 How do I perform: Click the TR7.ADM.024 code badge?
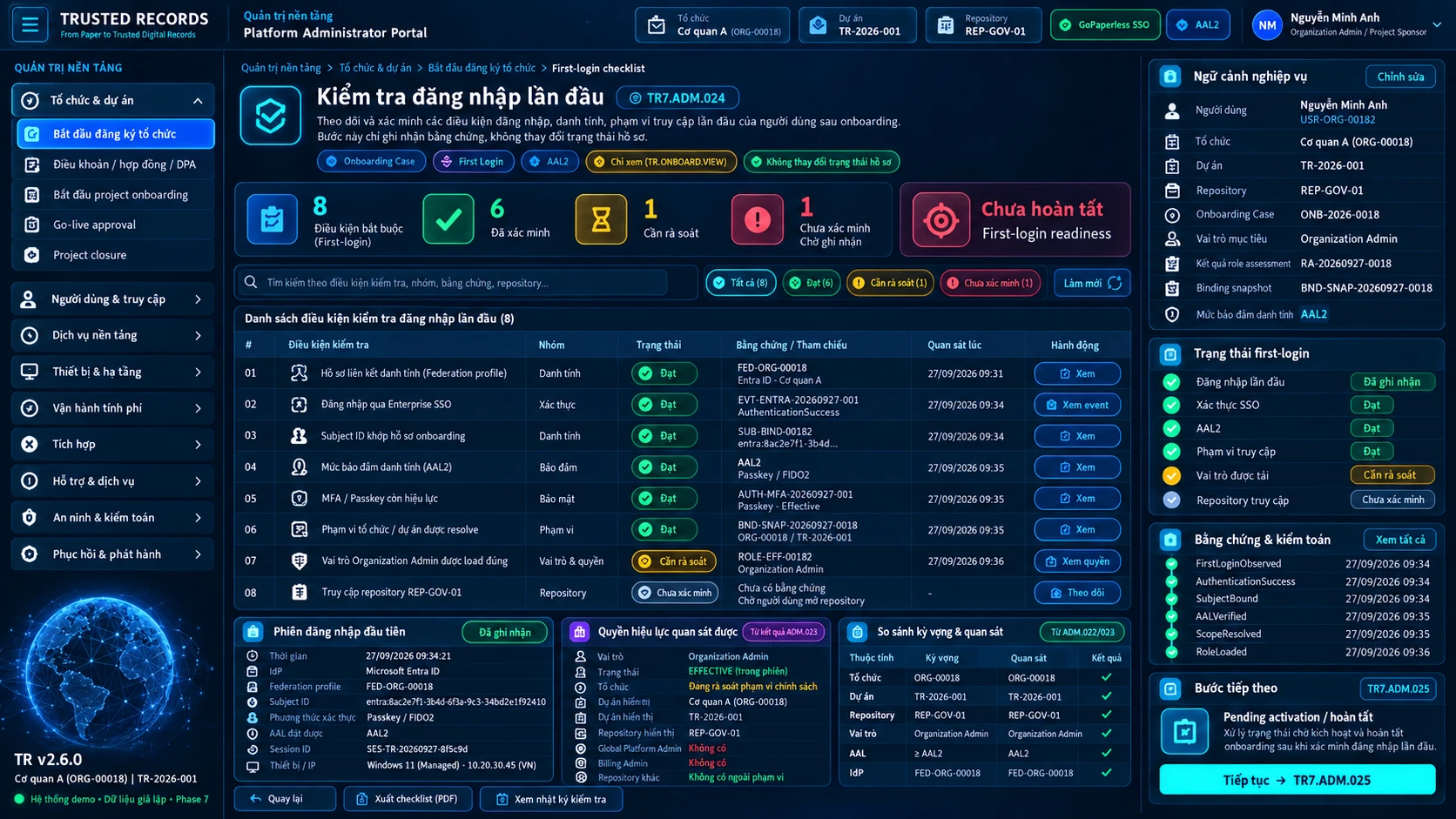pos(677,98)
